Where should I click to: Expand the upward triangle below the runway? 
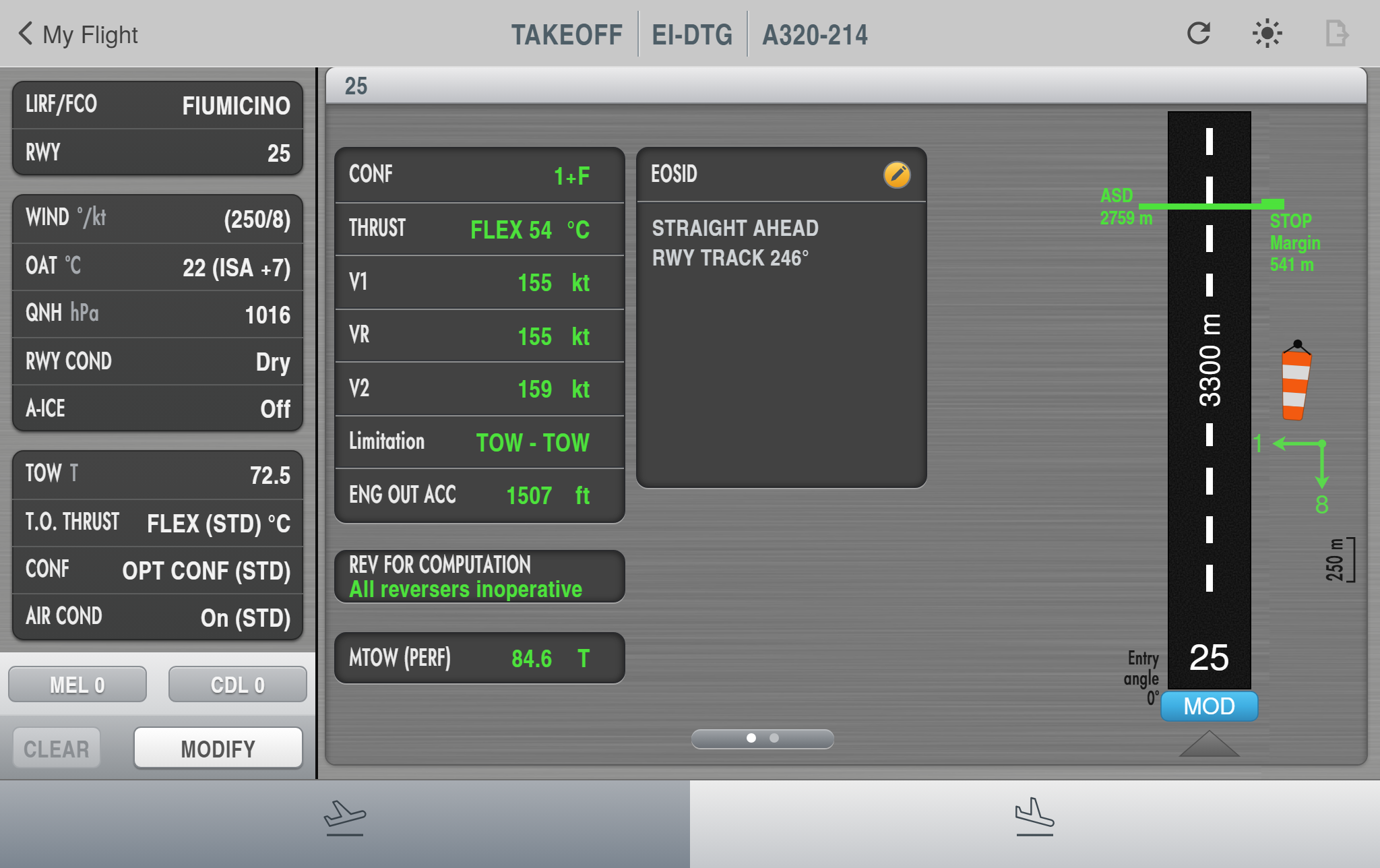pos(1209,743)
